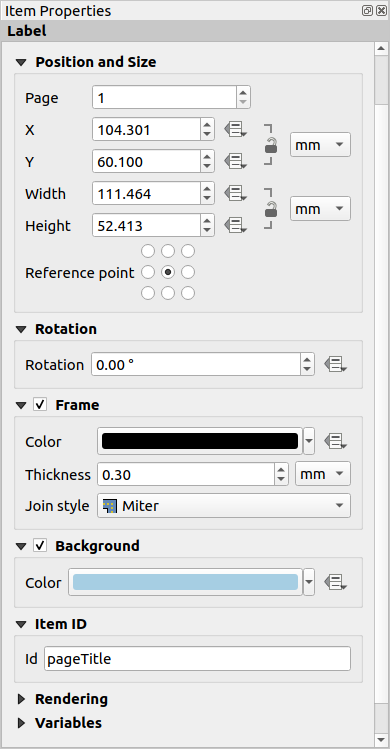Screen dimensions: 390x749
Task: Increase the Width with up arrow
Action: point(207,188)
